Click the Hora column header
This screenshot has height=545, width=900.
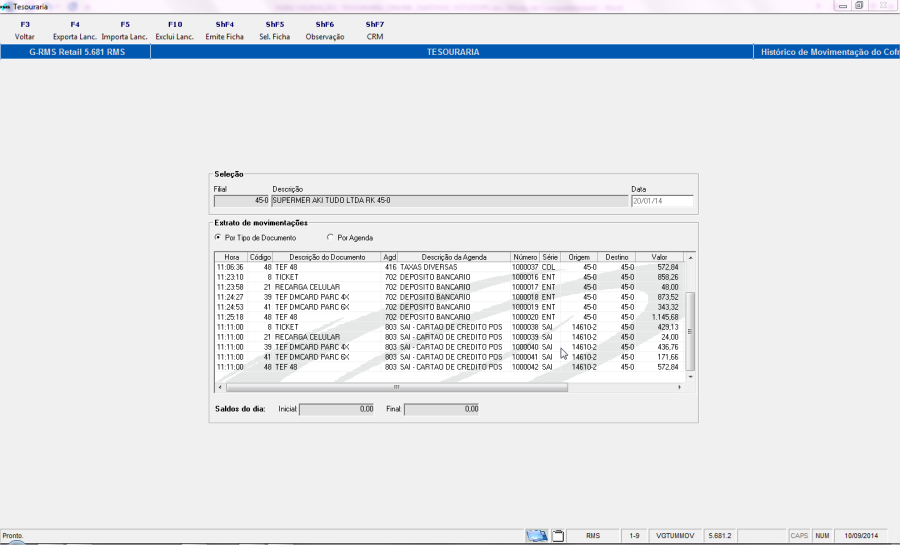tap(231, 257)
